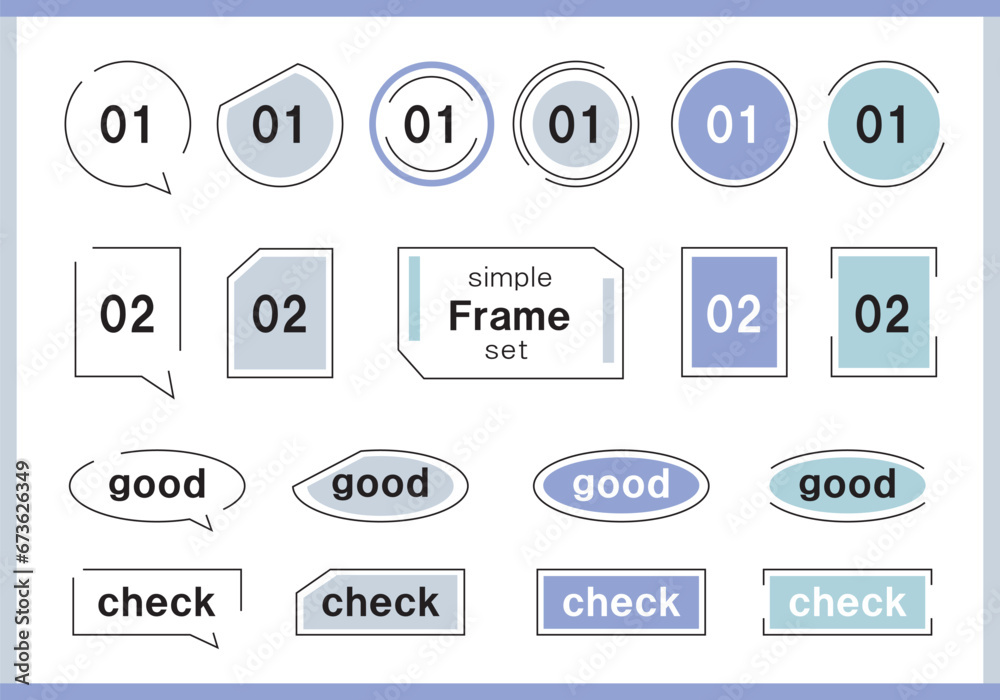Select the gray rounded-corner 01 badge
The height and width of the screenshot is (700, 1000).
coord(280,125)
